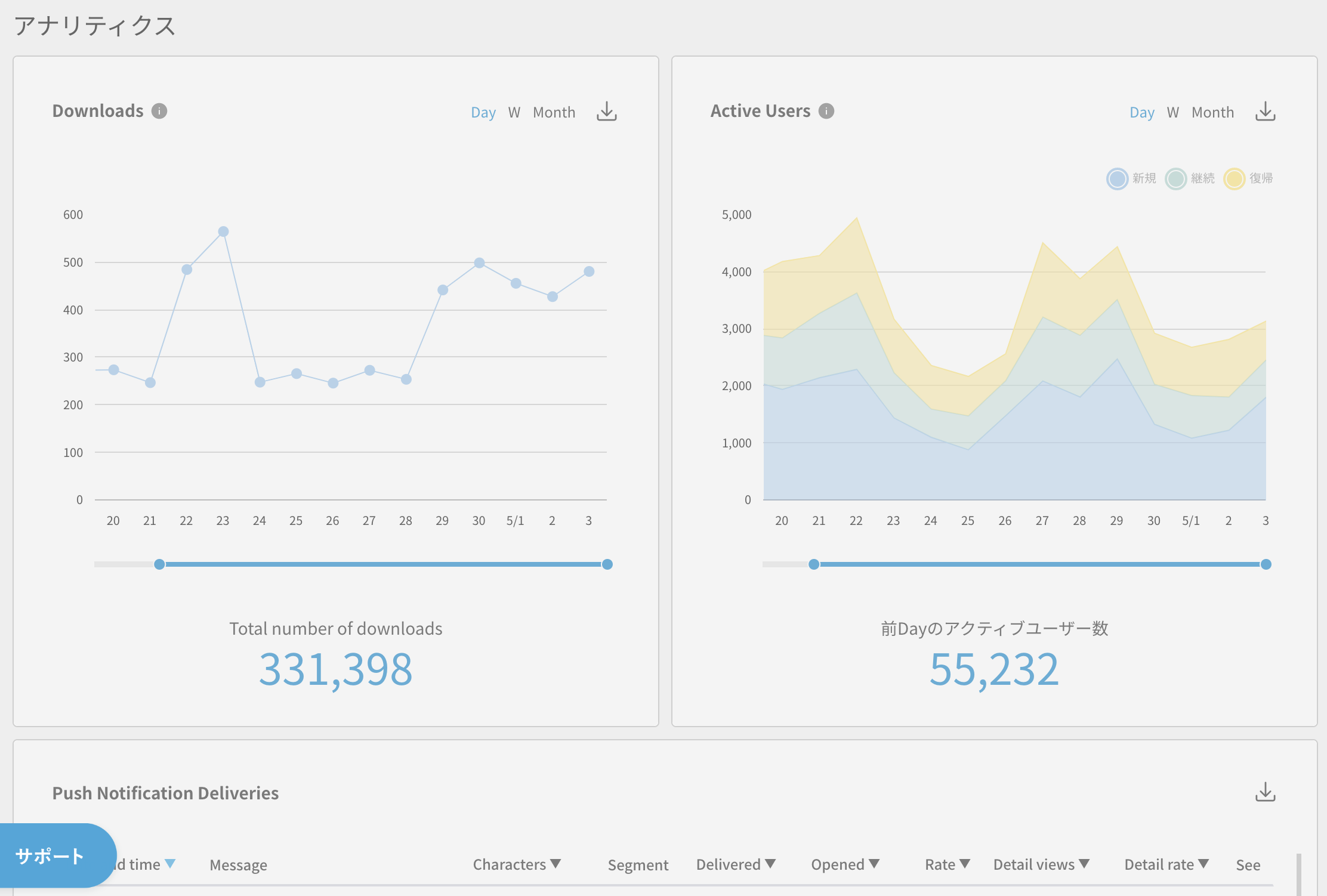Select Day view on Downloads chart
1327x896 pixels.
click(x=483, y=112)
